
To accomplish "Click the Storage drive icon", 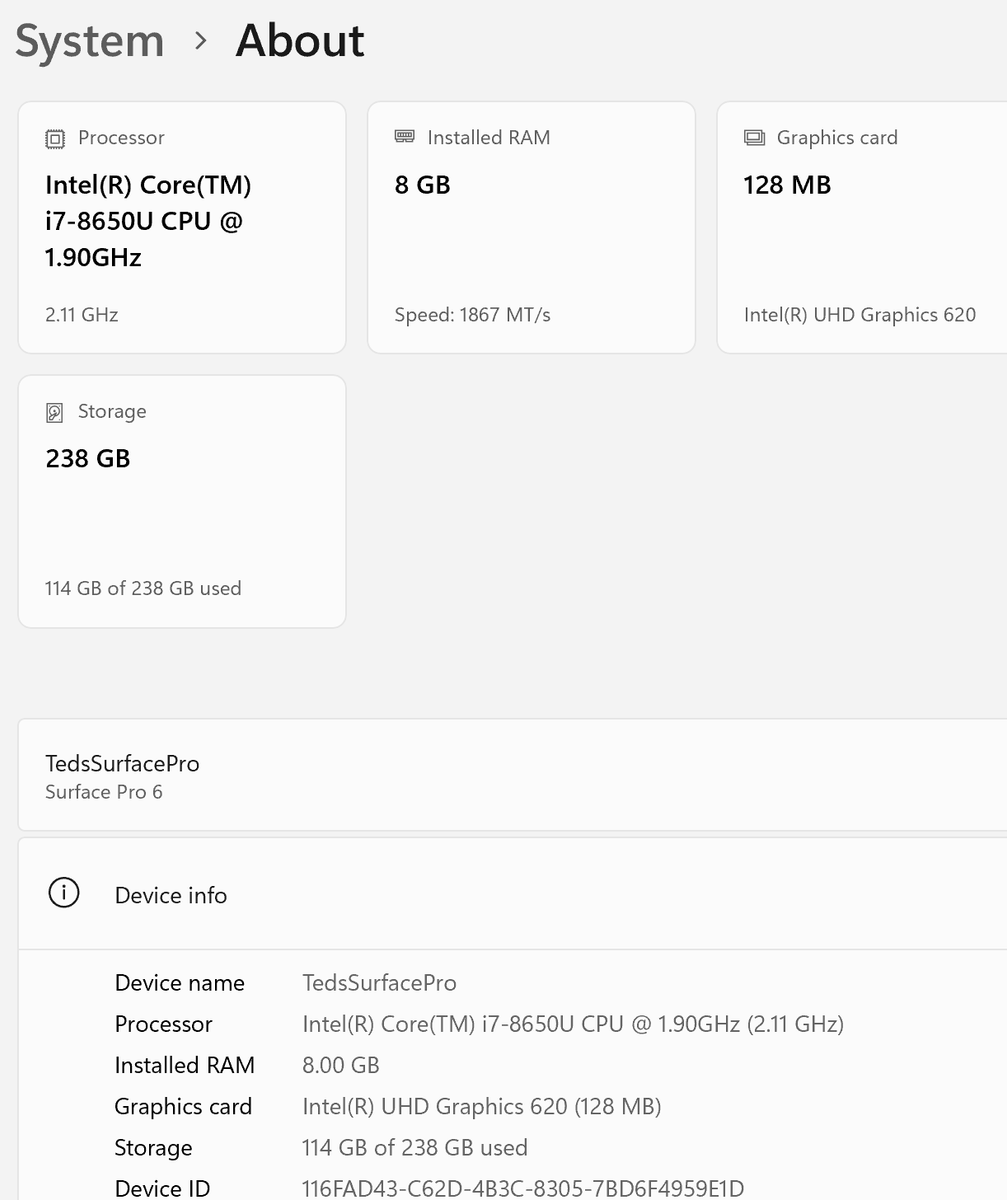I will (55, 412).
